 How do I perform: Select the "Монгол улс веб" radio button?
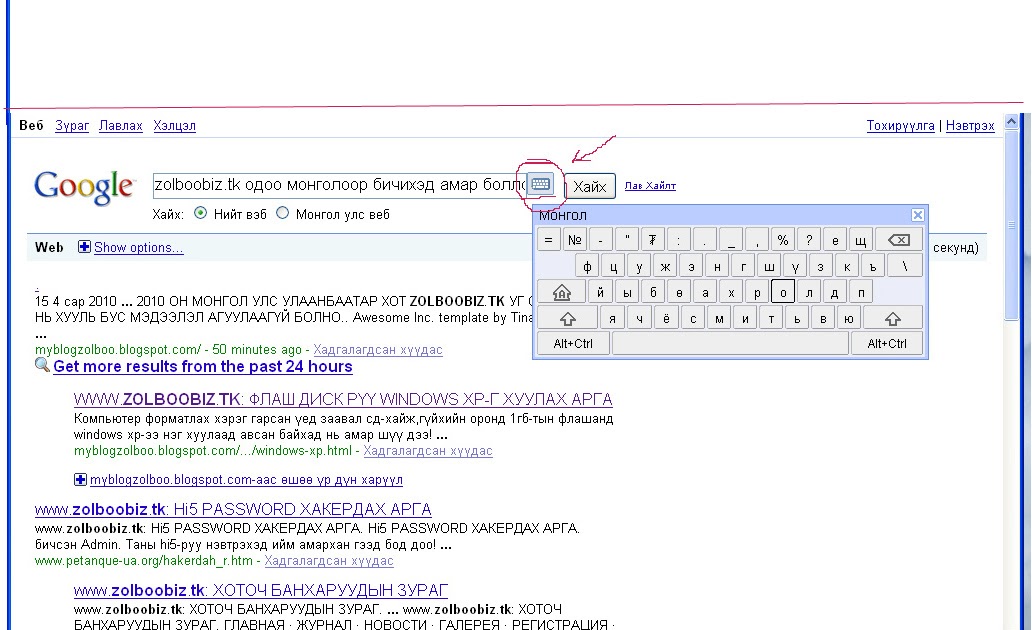pos(283,213)
